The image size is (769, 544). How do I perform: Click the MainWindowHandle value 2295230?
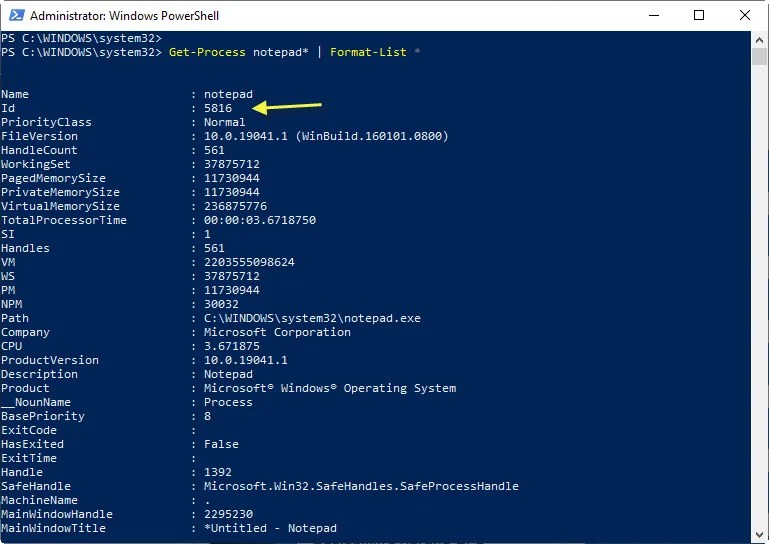pos(229,514)
